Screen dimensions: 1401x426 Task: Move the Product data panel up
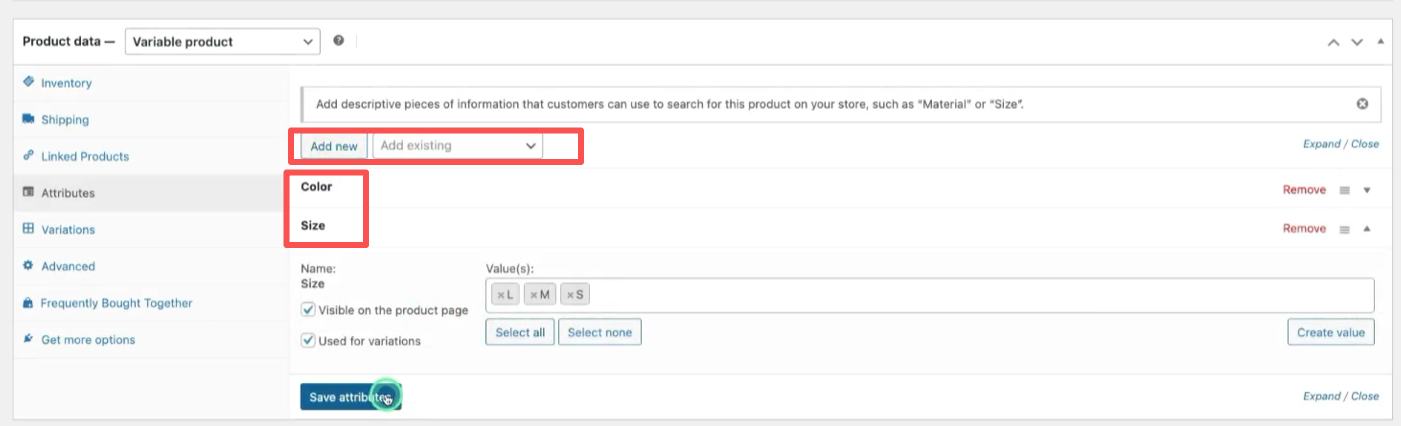point(1333,42)
